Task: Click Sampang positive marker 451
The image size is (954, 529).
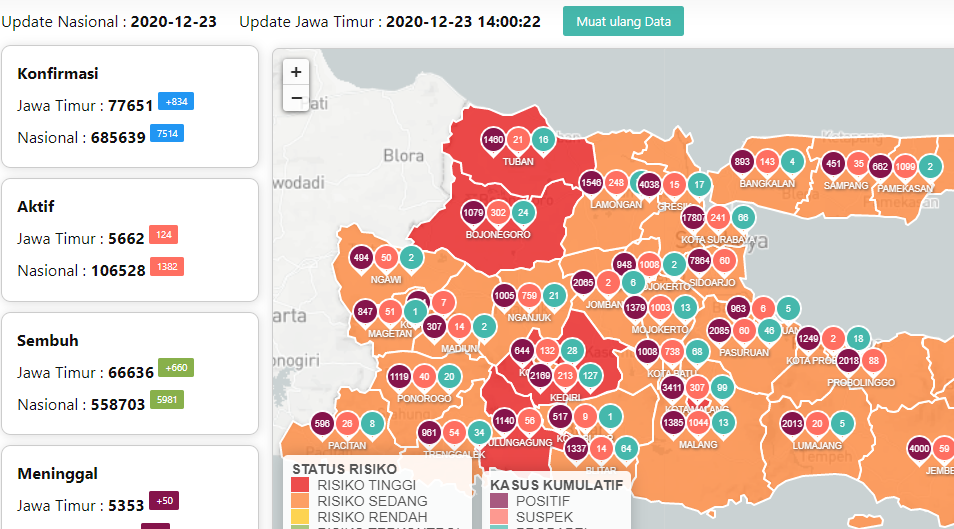Action: click(x=833, y=164)
